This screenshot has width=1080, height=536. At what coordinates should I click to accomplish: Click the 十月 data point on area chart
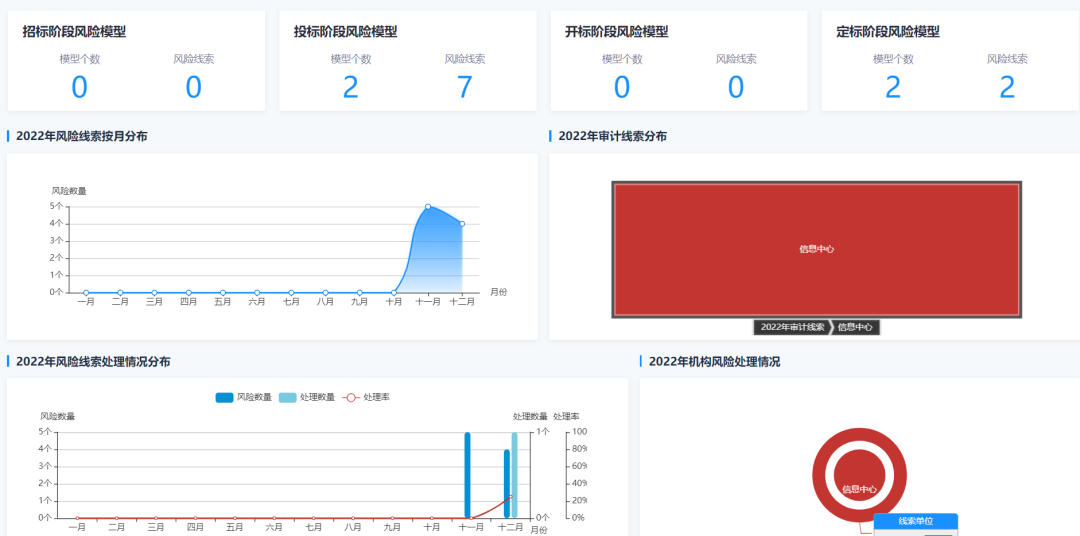(x=394, y=292)
